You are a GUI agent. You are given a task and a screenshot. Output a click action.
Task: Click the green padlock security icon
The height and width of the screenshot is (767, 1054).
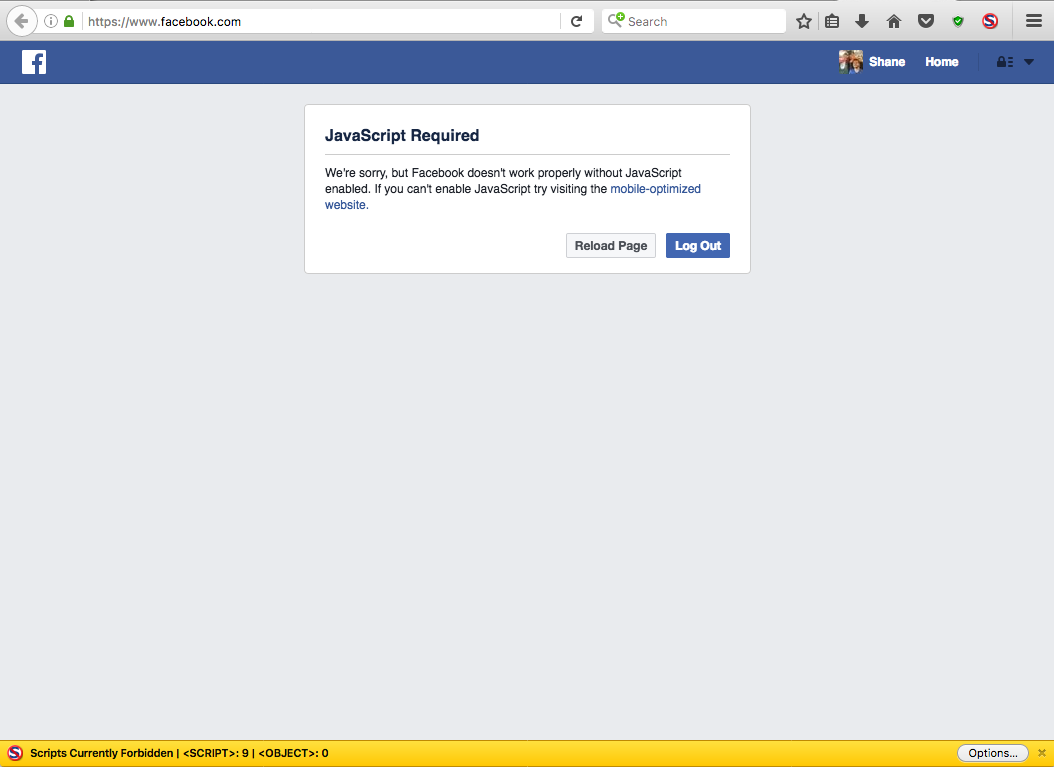[69, 21]
